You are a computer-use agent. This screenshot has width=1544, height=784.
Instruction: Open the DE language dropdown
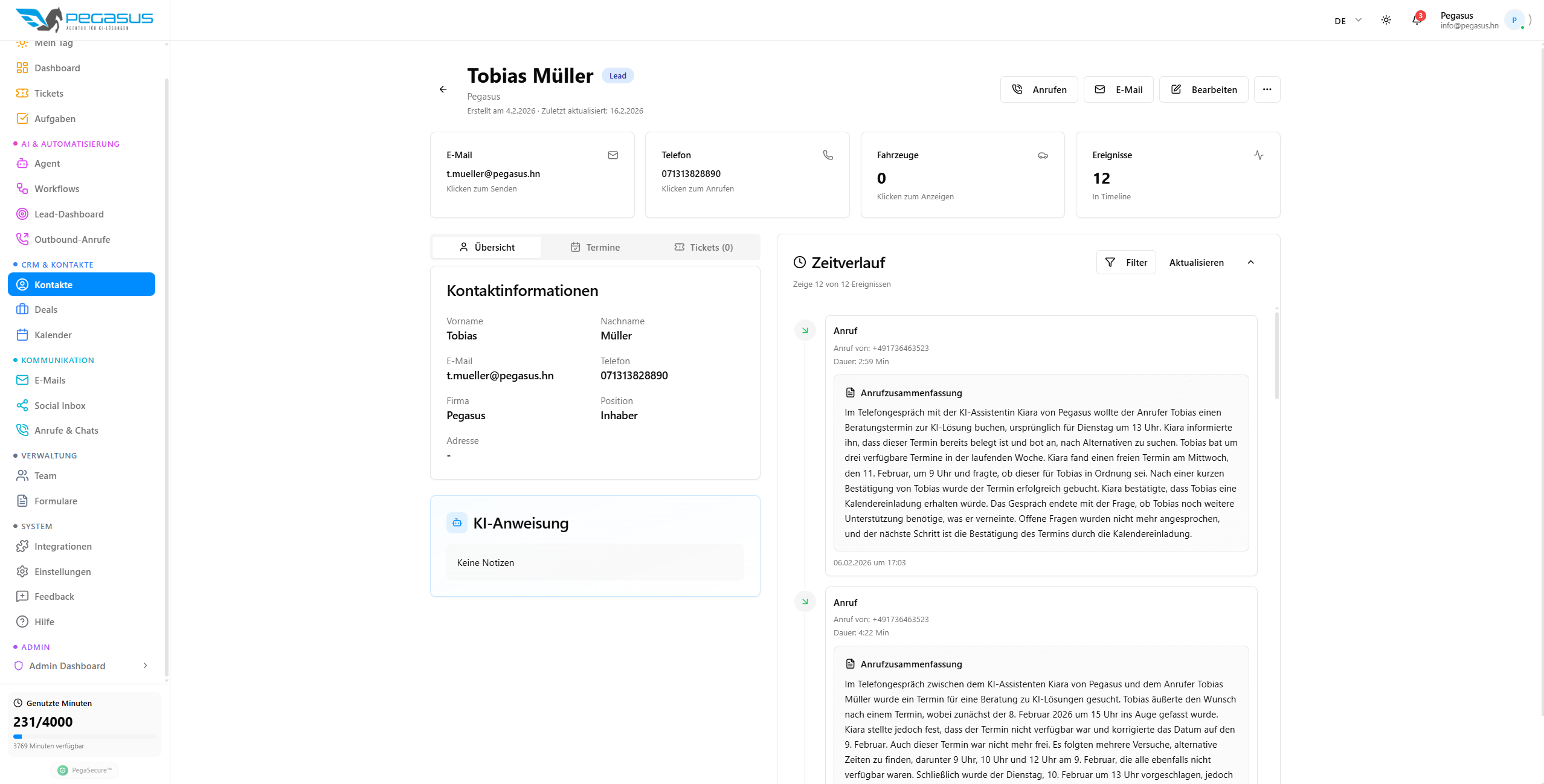(x=1348, y=21)
